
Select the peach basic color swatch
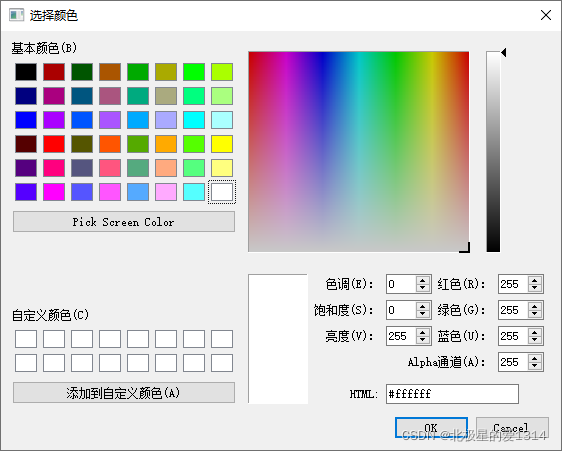coord(166,168)
